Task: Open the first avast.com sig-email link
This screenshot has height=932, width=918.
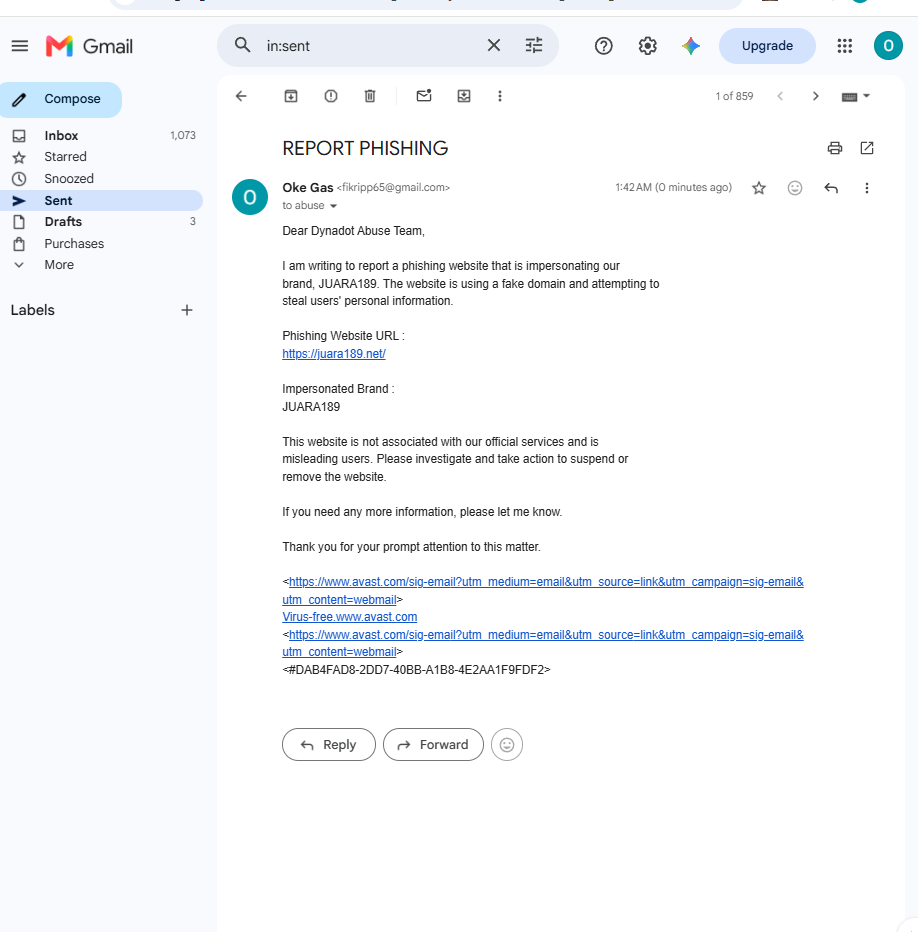Action: click(x=543, y=591)
